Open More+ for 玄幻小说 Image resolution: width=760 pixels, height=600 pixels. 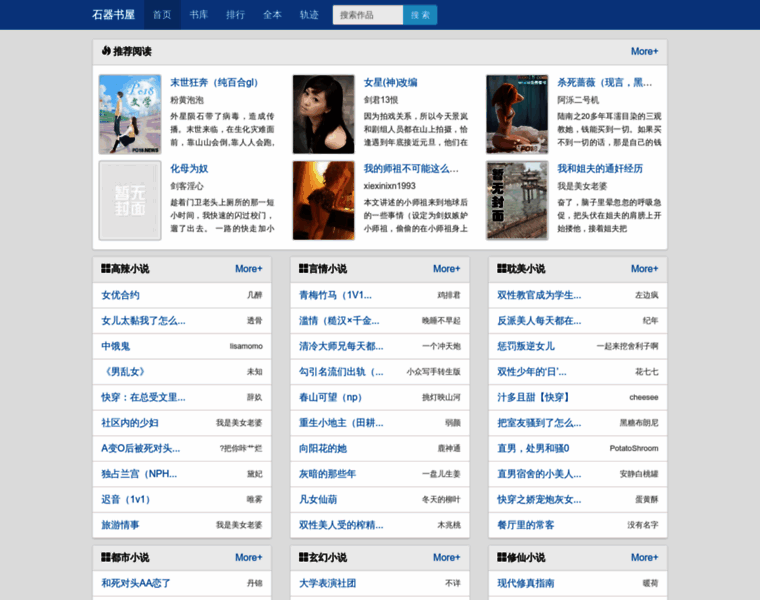pos(446,557)
